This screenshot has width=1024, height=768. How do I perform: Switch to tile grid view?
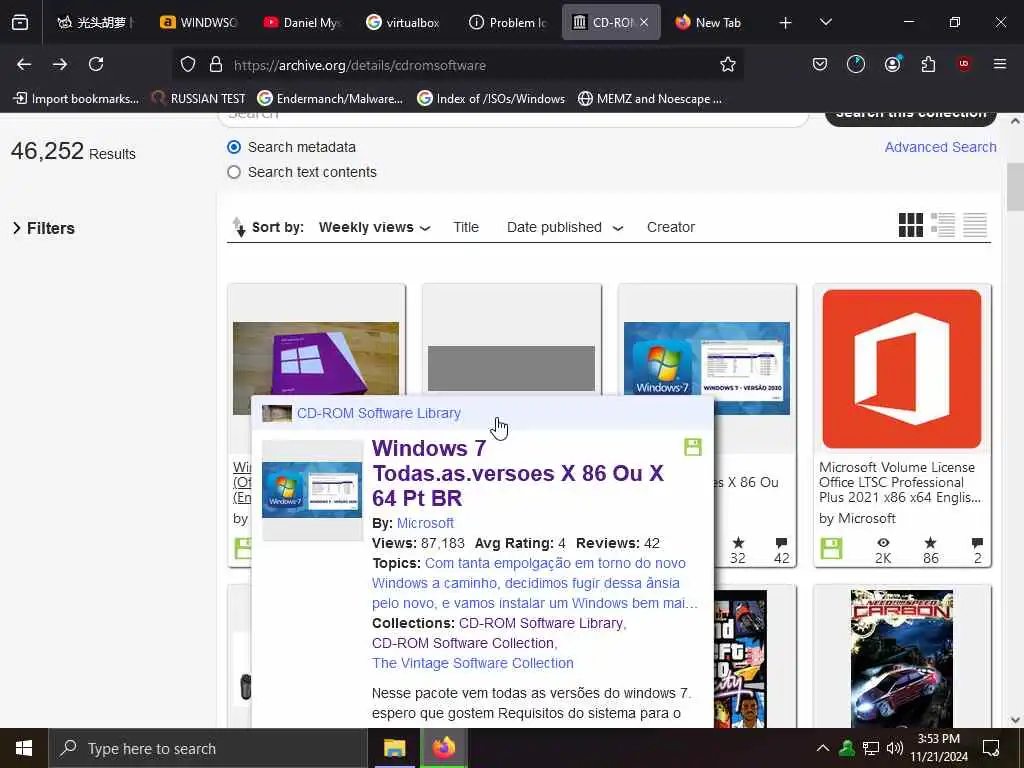tap(911, 225)
